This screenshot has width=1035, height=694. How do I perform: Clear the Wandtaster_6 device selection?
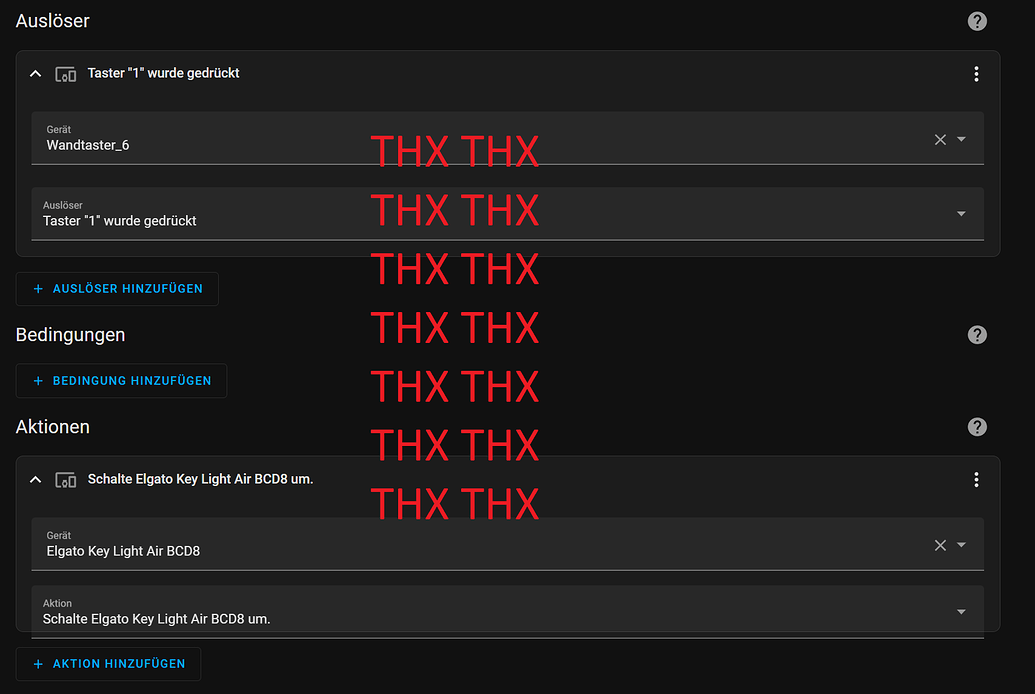940,139
